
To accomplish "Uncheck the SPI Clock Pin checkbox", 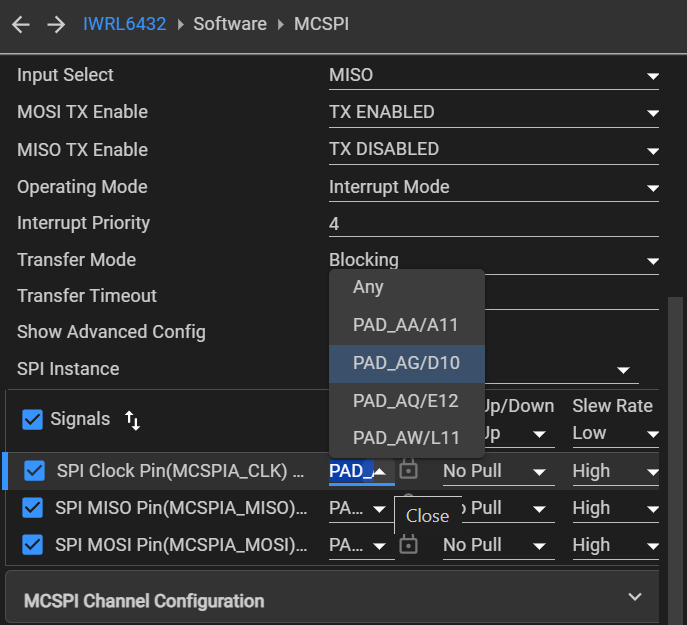I will point(34,471).
